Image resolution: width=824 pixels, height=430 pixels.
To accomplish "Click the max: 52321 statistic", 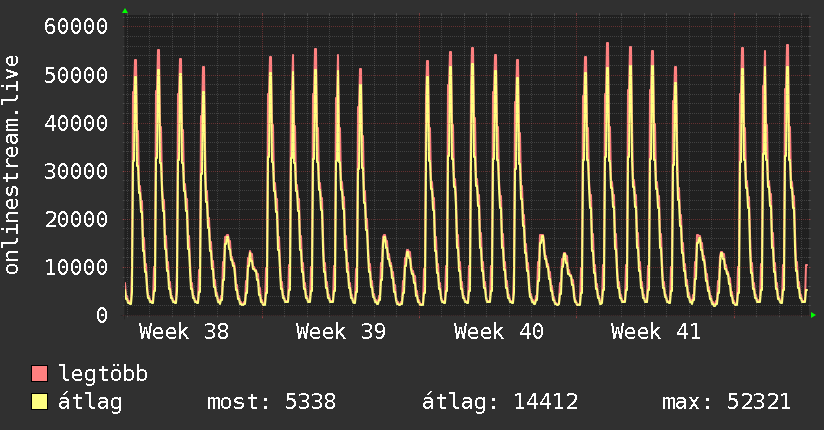I will tap(726, 402).
